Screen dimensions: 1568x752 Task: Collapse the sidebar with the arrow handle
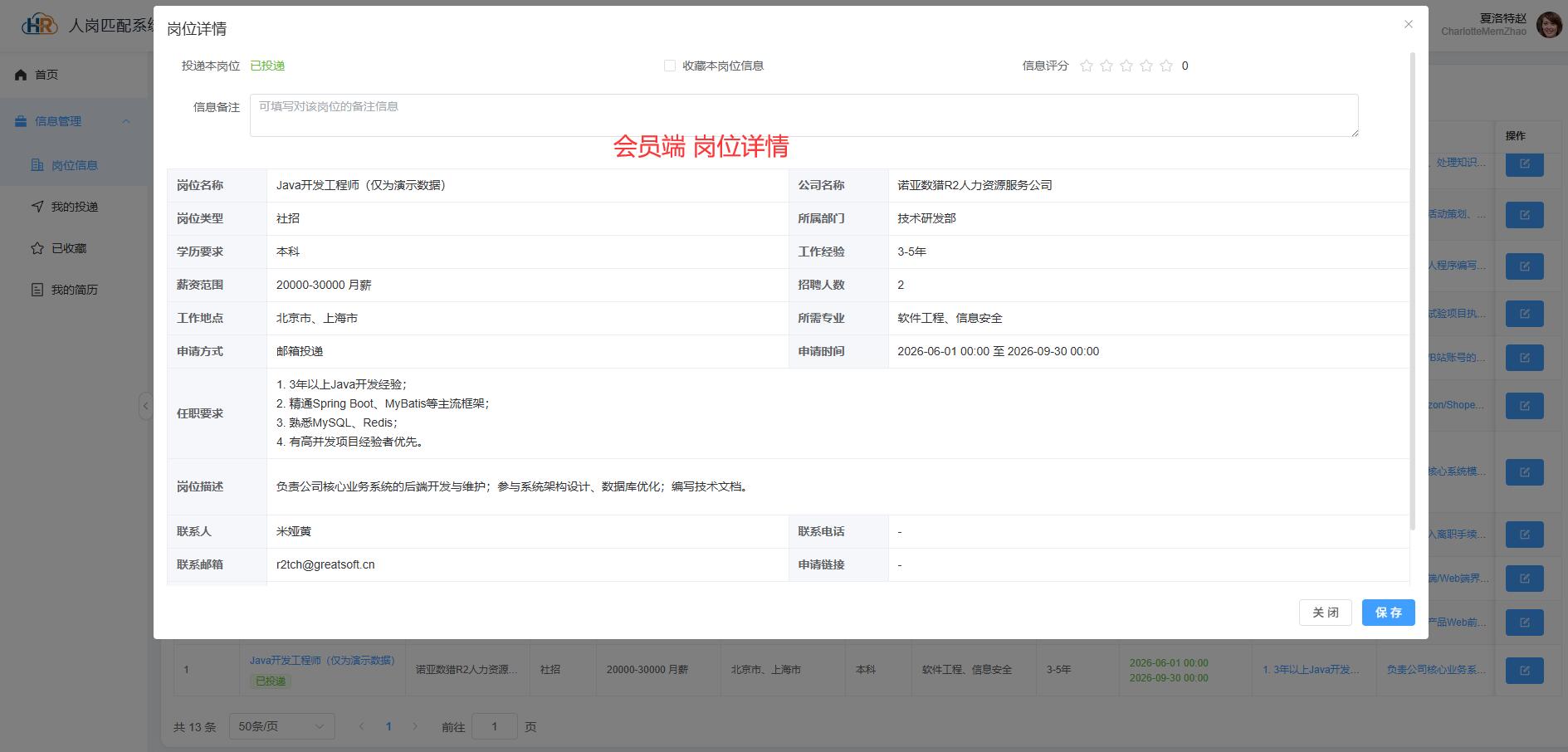(x=145, y=406)
